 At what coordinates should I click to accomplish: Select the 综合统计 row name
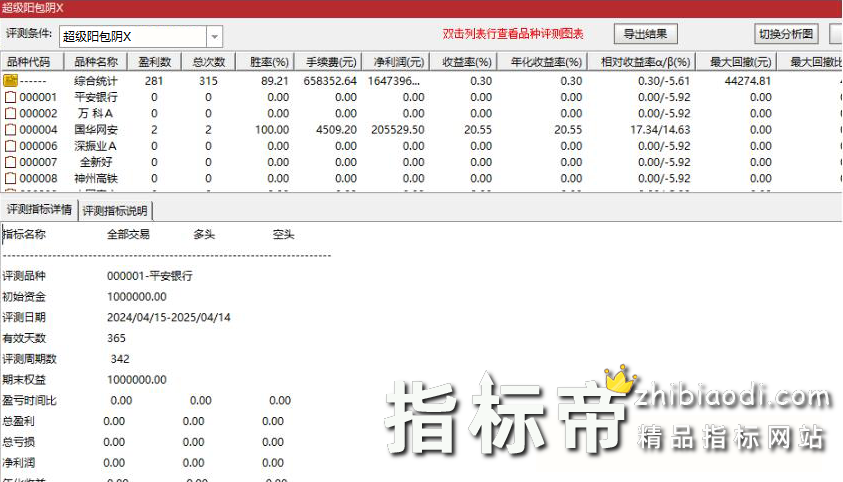[96, 81]
